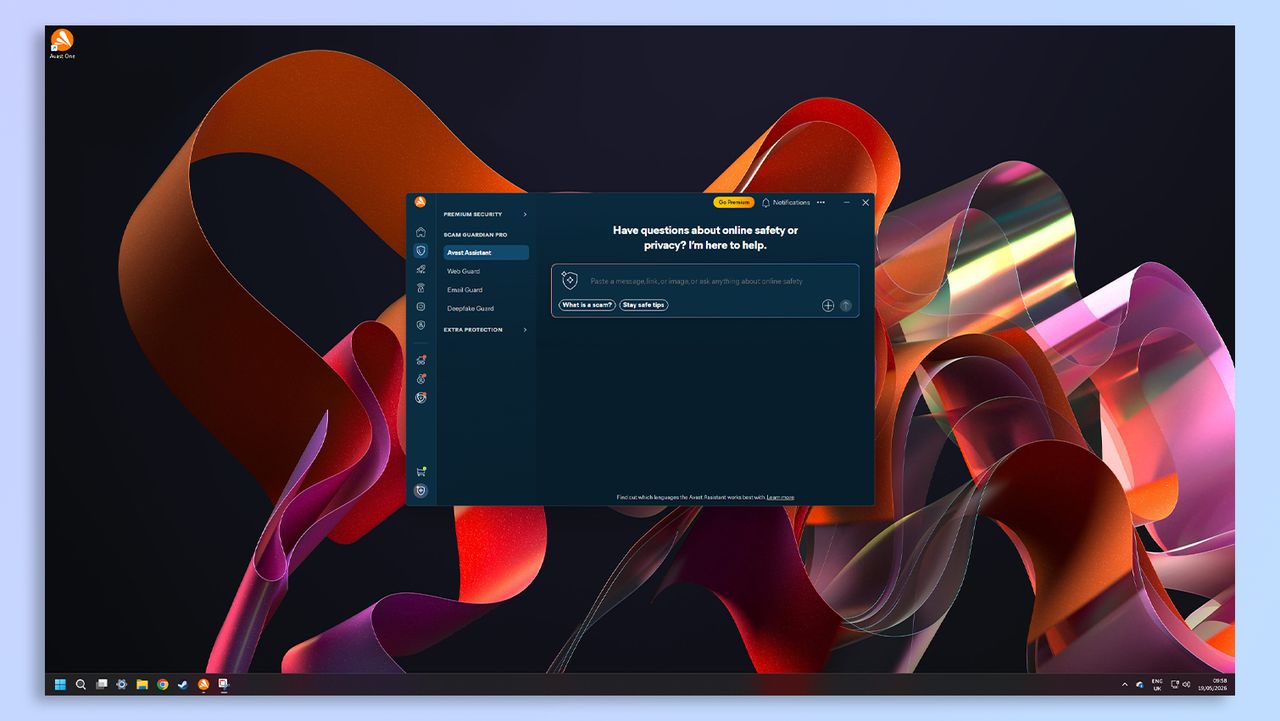Open the Learn more link
The image size is (1280, 721).
pyautogui.click(x=780, y=497)
